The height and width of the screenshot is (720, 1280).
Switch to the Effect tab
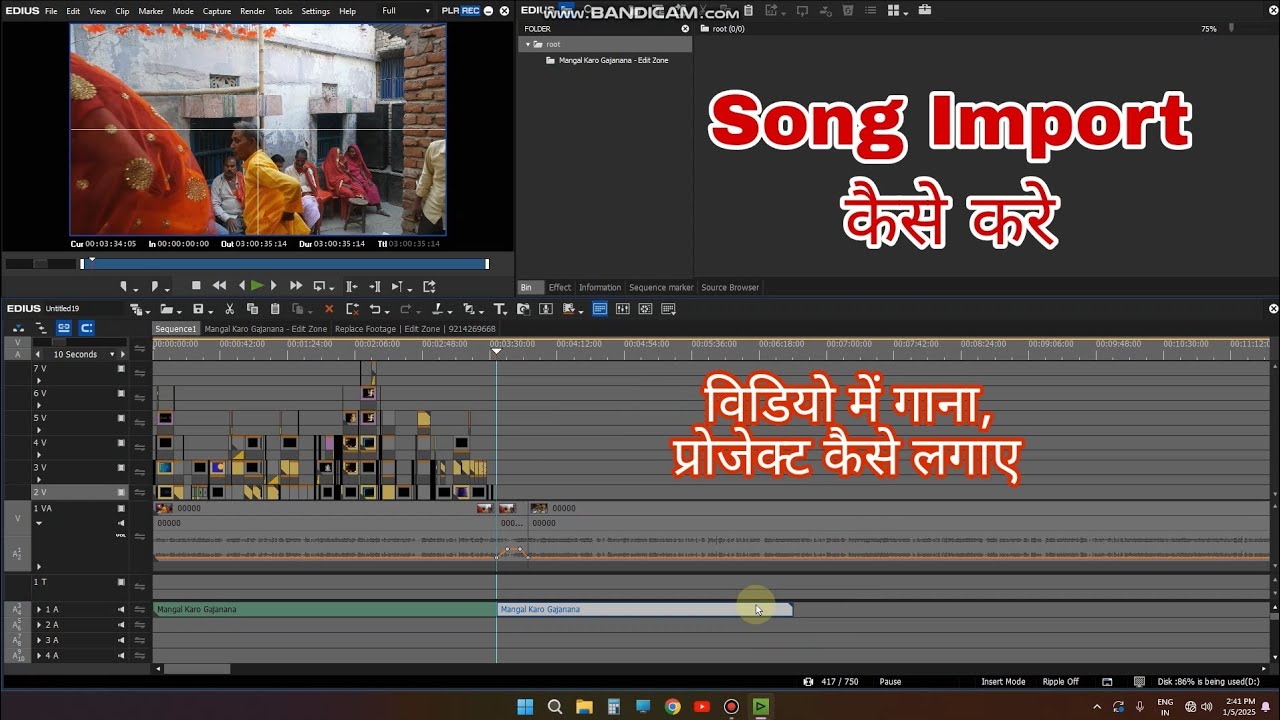[x=560, y=287]
